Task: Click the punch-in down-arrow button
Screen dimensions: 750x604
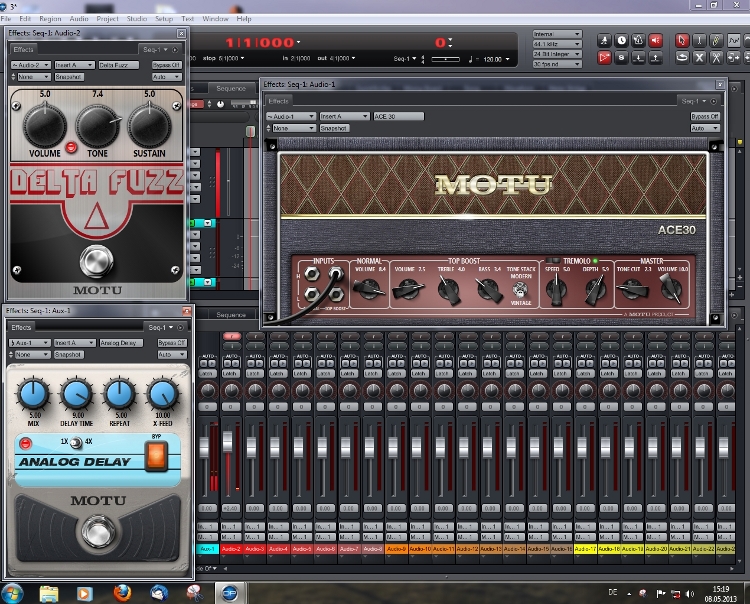Action: [638, 58]
